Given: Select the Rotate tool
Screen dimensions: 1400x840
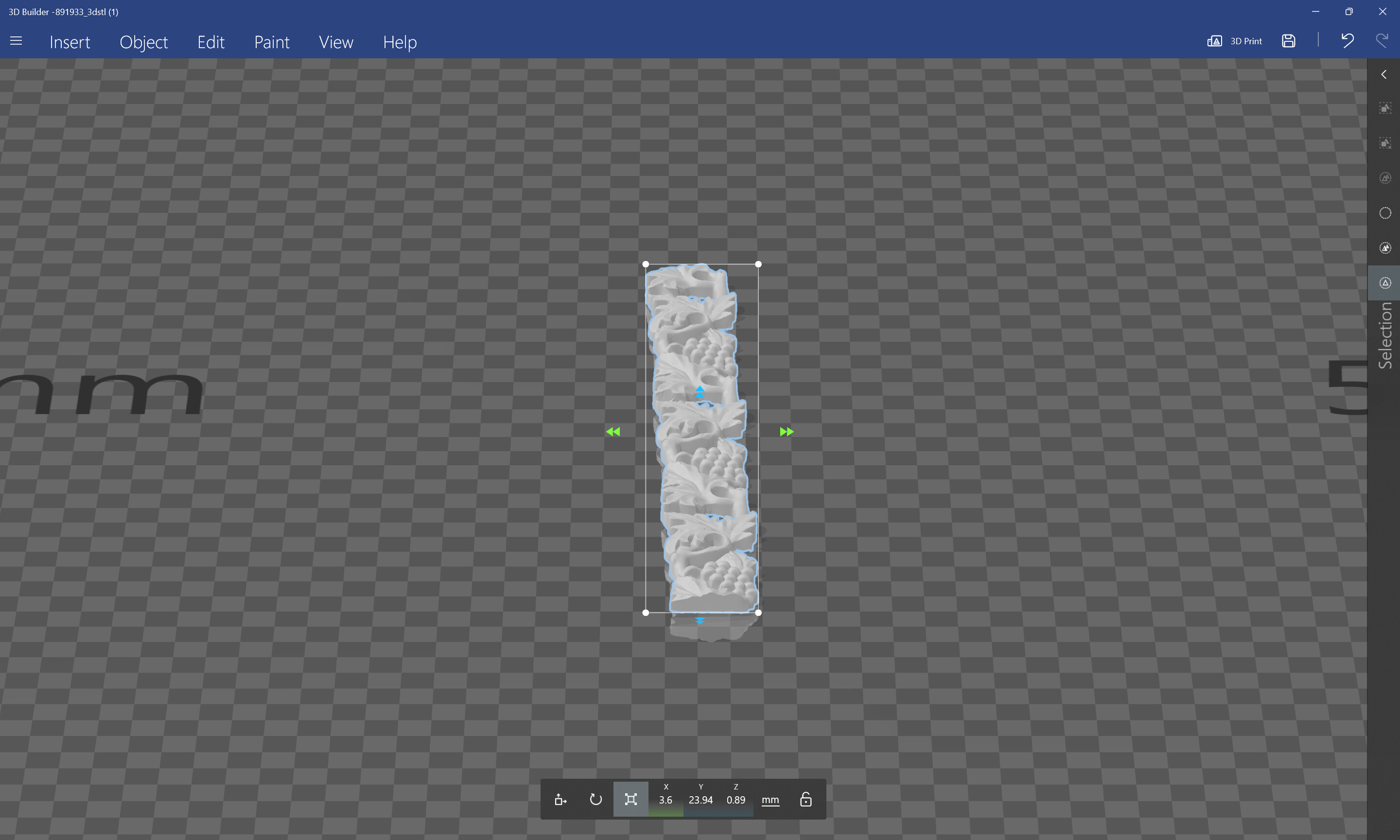Looking at the screenshot, I should [595, 799].
